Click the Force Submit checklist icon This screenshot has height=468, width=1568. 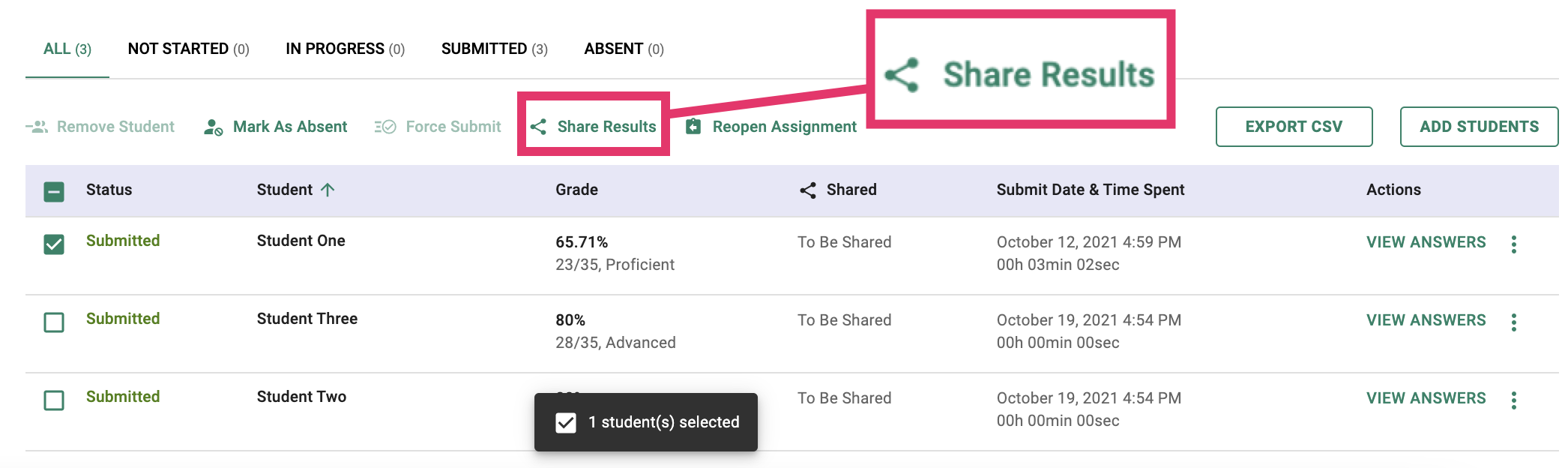click(x=385, y=127)
